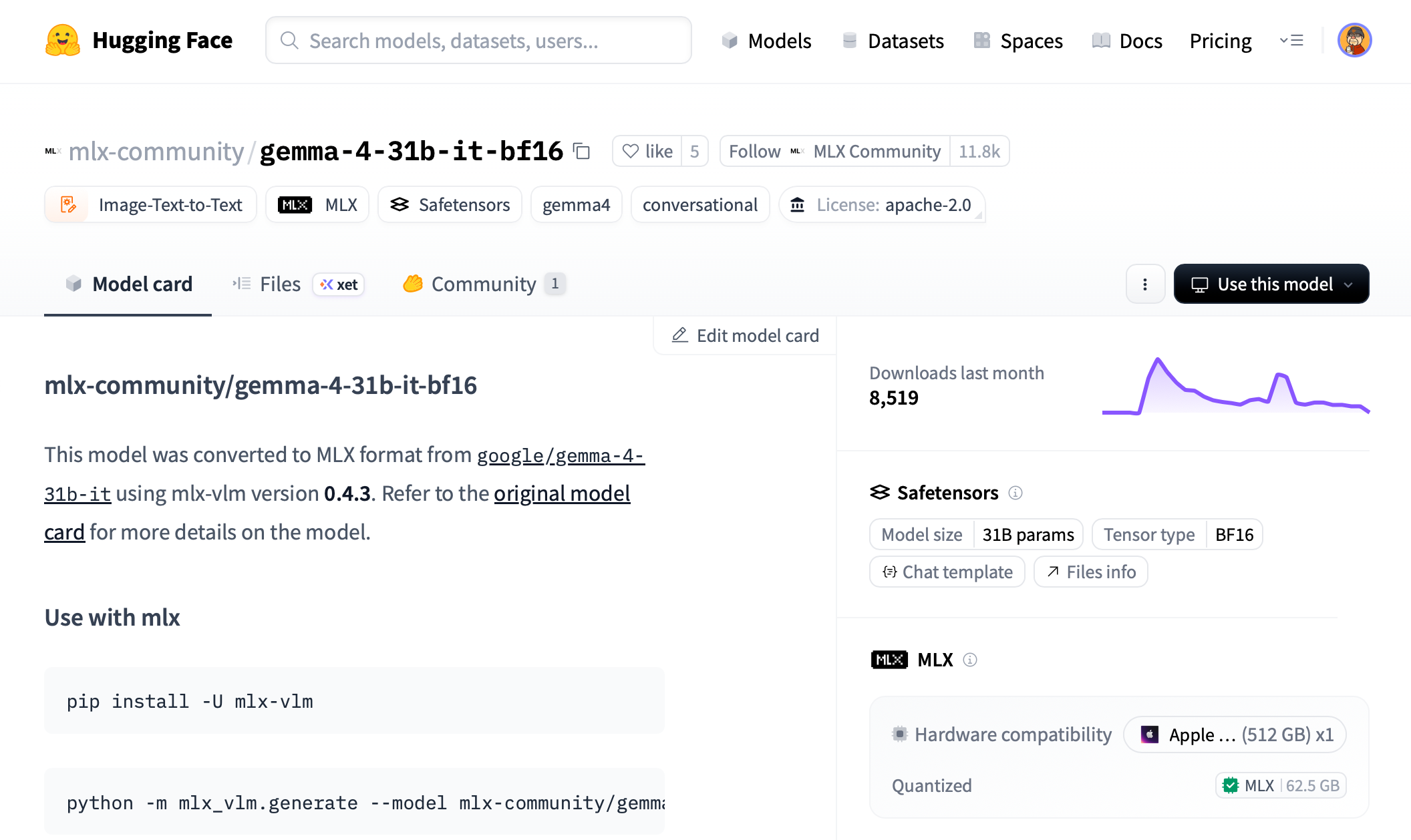The height and width of the screenshot is (840, 1411).
Task: Open the three-dot more options button
Action: [1145, 284]
